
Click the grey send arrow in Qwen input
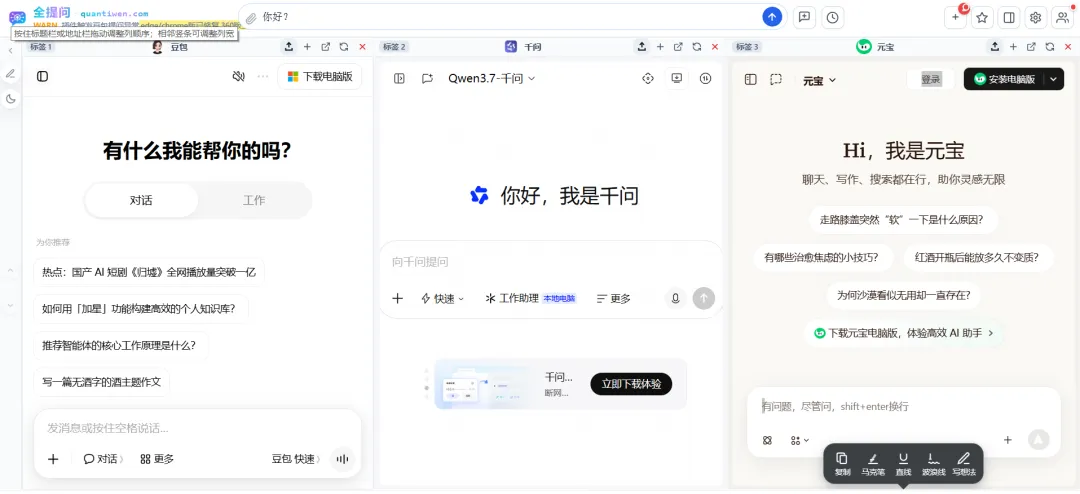[x=704, y=298]
